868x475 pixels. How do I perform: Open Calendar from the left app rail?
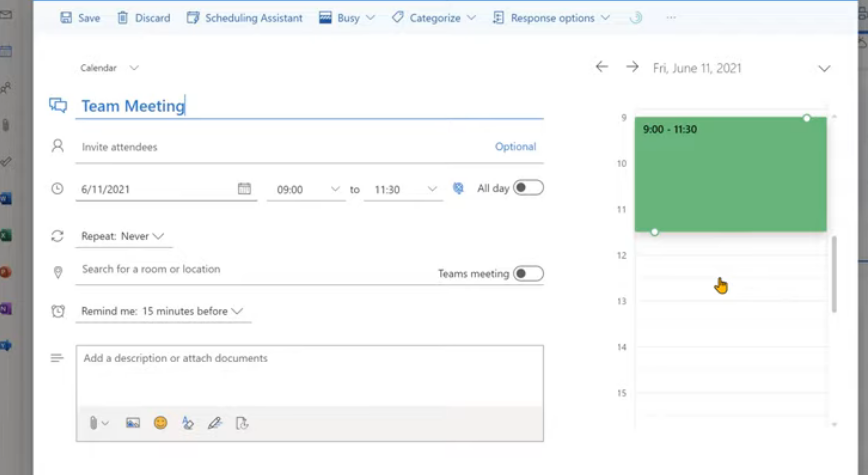(6, 51)
